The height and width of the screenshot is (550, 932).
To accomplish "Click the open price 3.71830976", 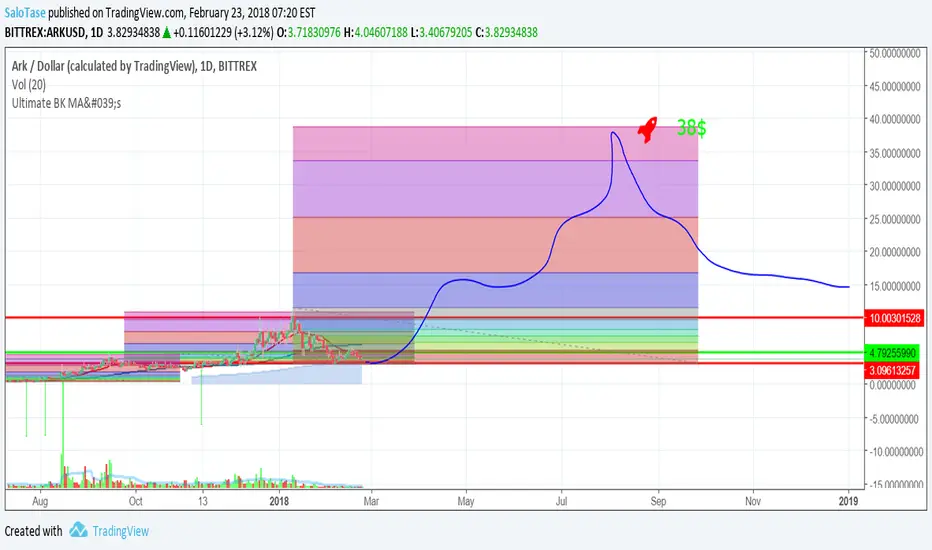I will click(x=314, y=33).
